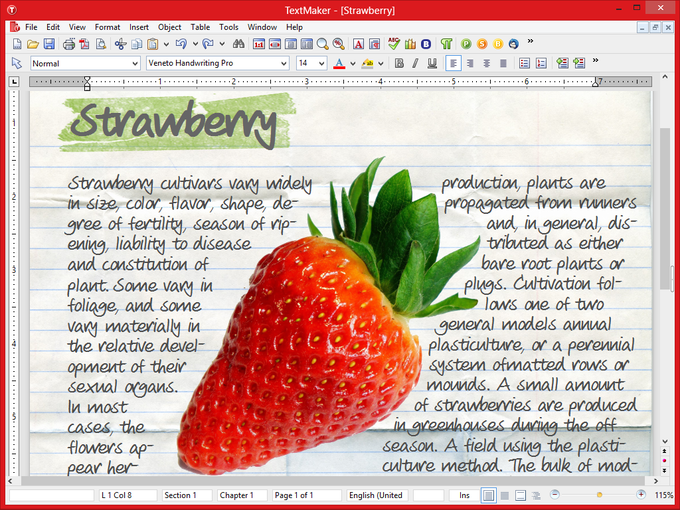The image size is (680, 510).
Task: Expand the formatting toolbar overflow chevron
Action: pos(595,61)
